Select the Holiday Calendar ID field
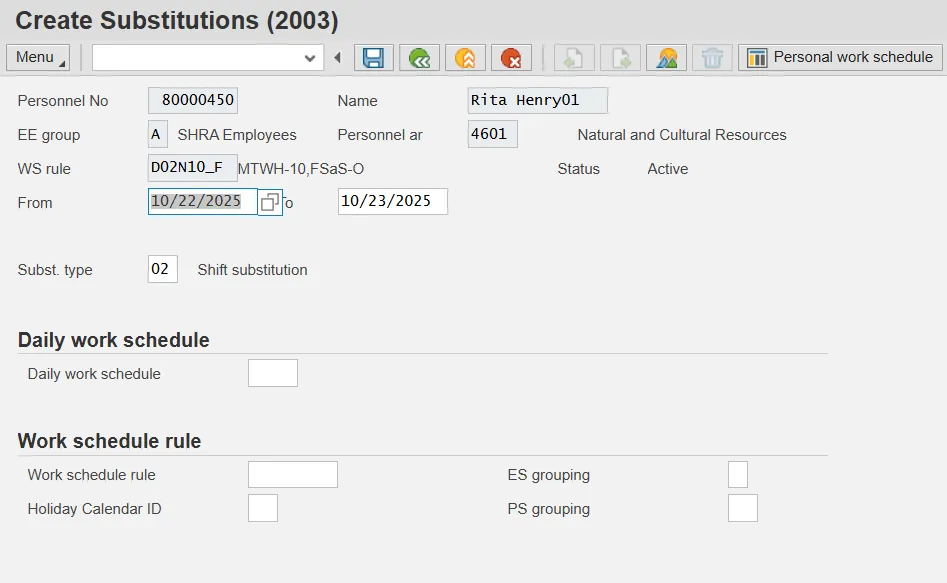947x583 pixels. tap(262, 509)
